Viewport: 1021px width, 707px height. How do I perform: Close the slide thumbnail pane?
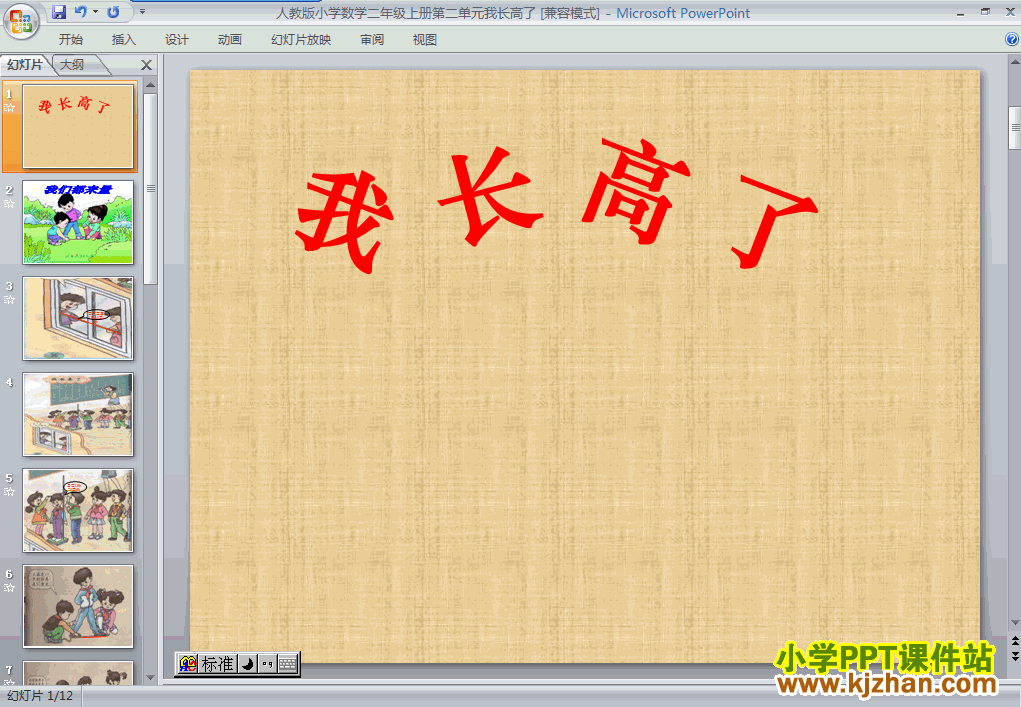147,65
